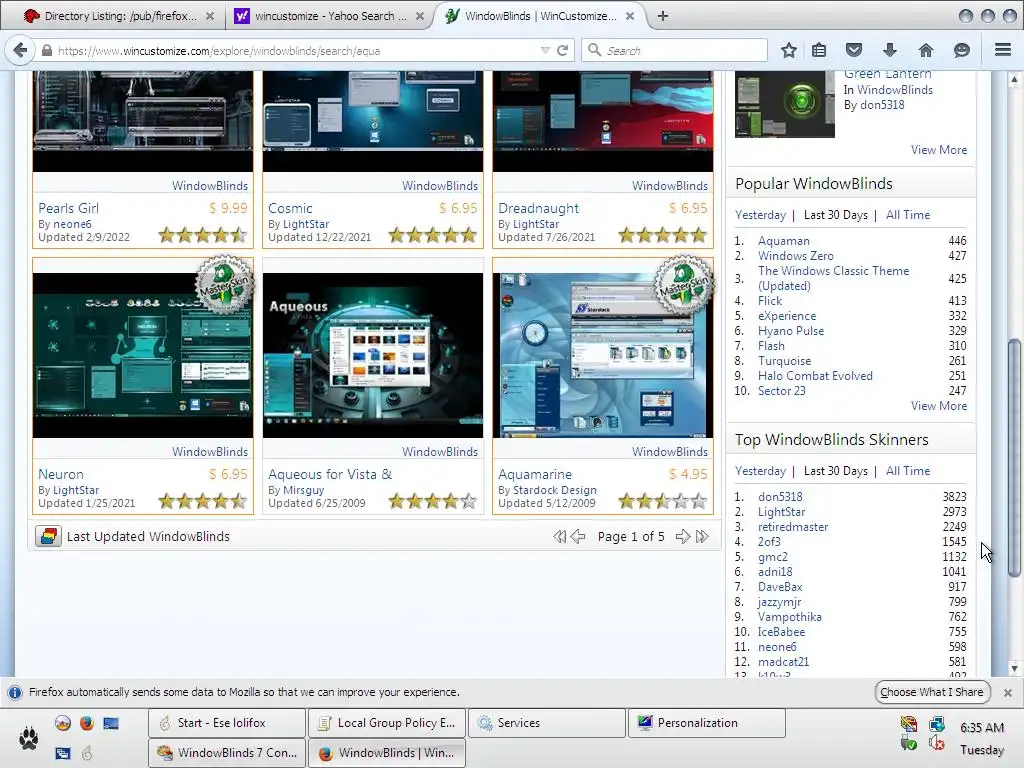Click Neuron star rating
The image size is (1024, 768).
[x=203, y=502]
